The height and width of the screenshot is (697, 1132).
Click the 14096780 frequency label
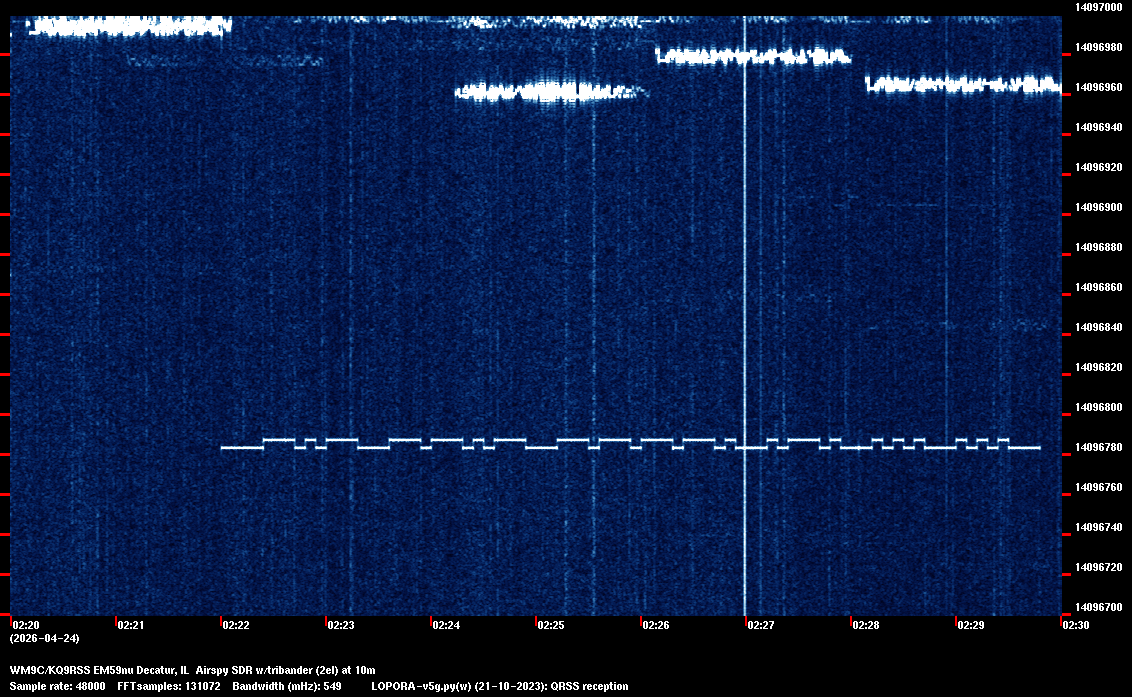1098,447
